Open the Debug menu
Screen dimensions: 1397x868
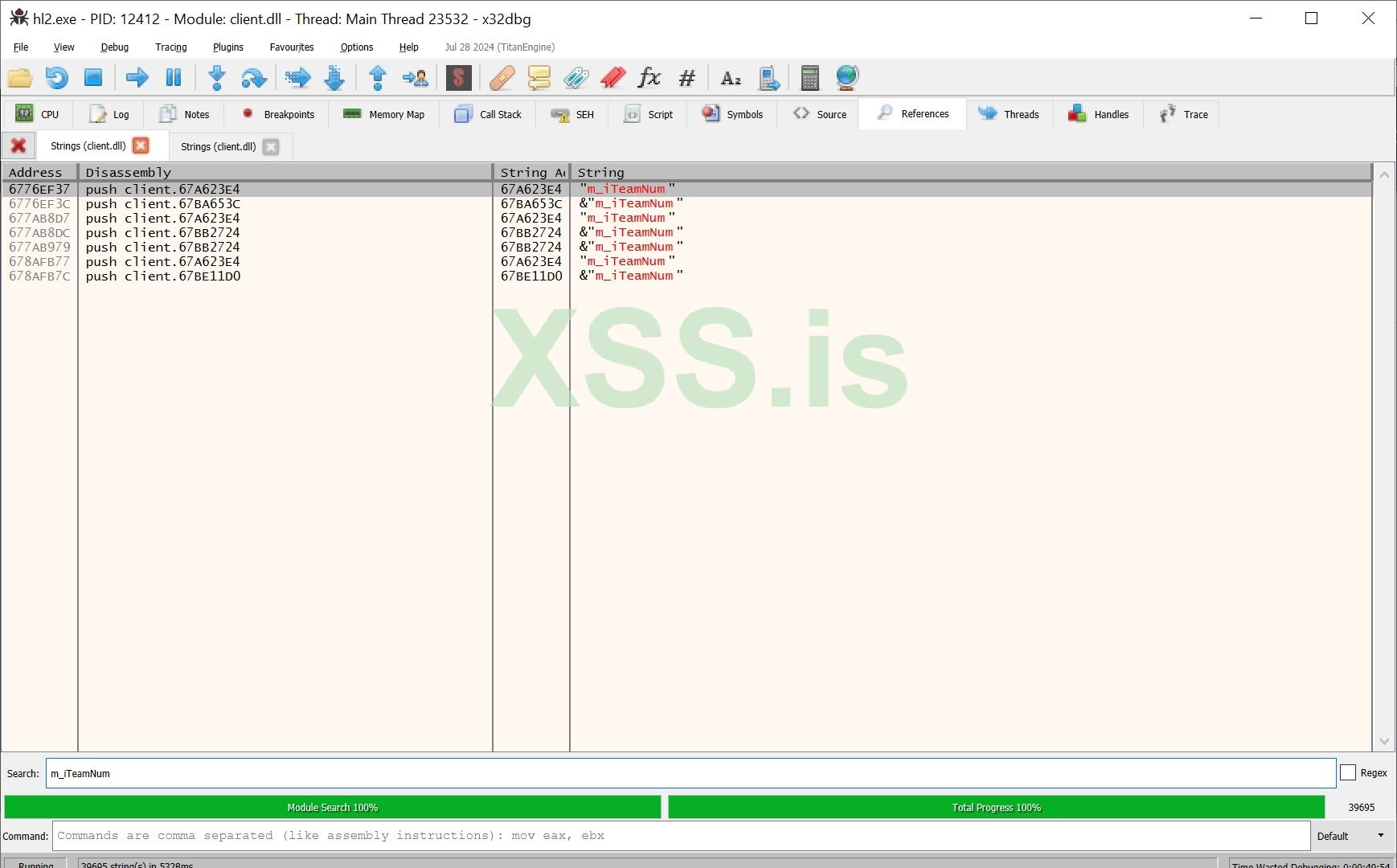(114, 47)
